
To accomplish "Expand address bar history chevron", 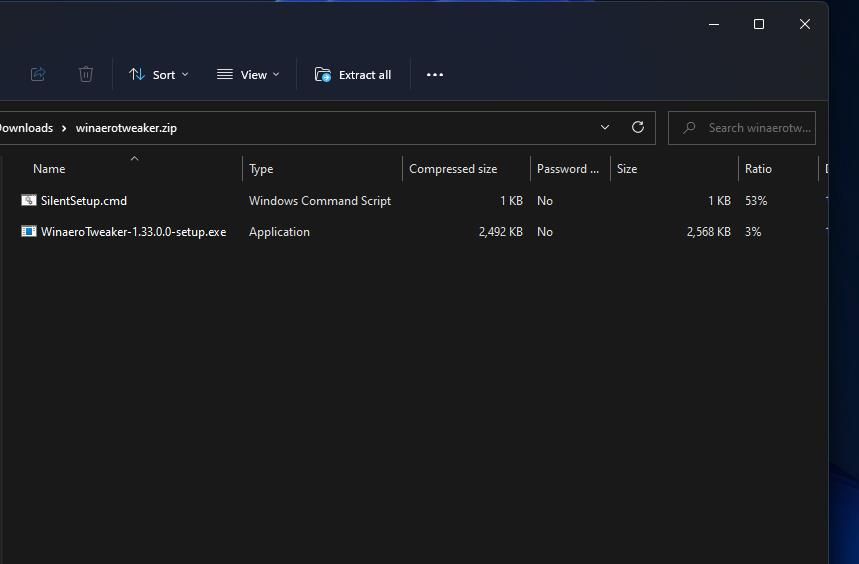I will pyautogui.click(x=605, y=128).
